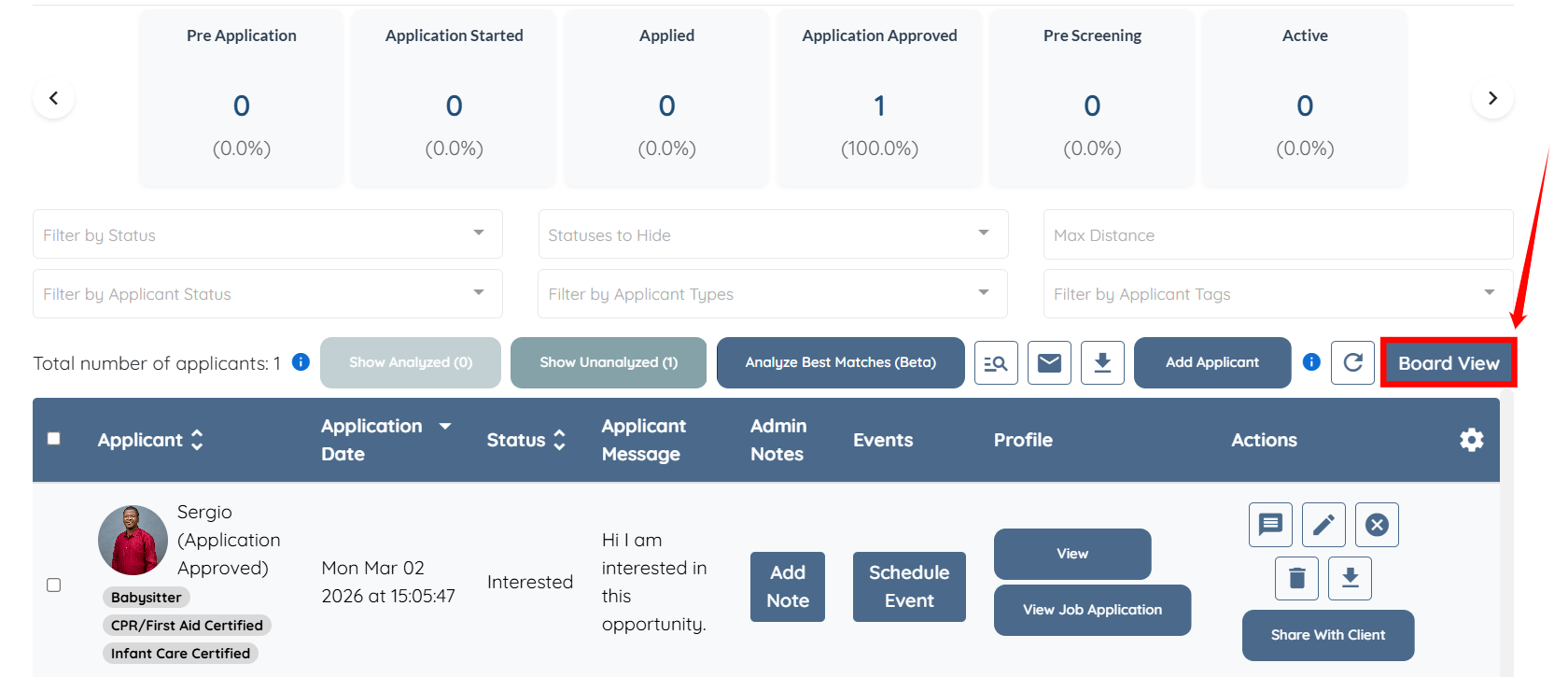Click the refresh applicants icon
The image size is (1568, 677).
pos(1352,363)
